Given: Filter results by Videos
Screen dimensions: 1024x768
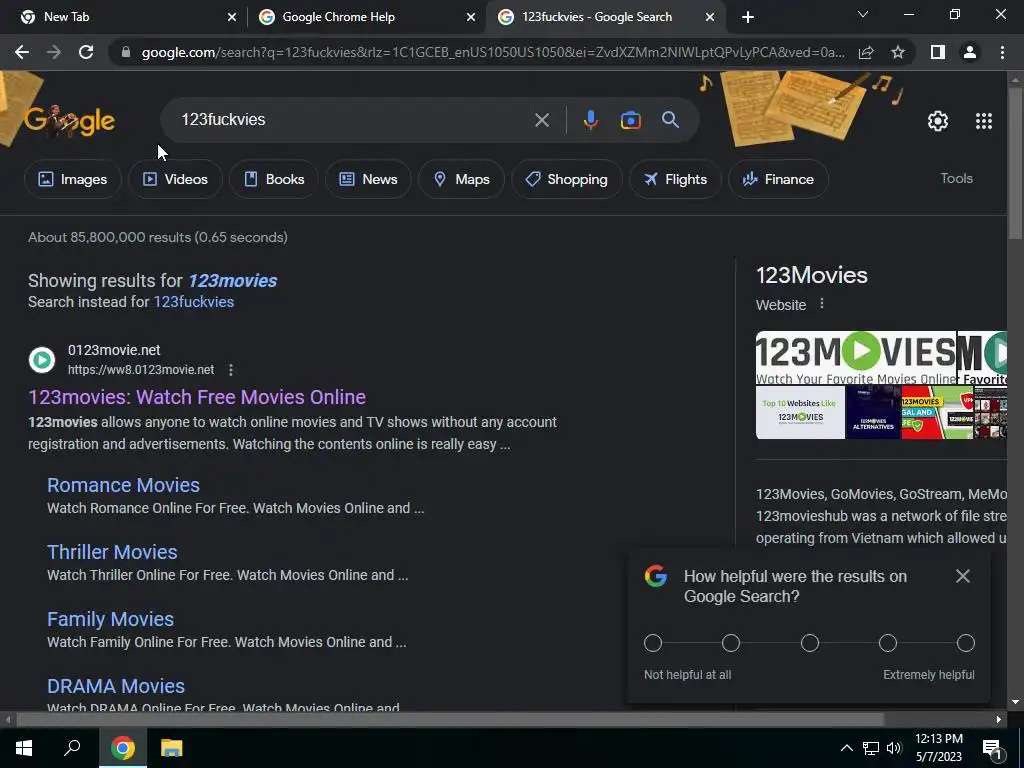Looking at the screenshot, I should [175, 179].
